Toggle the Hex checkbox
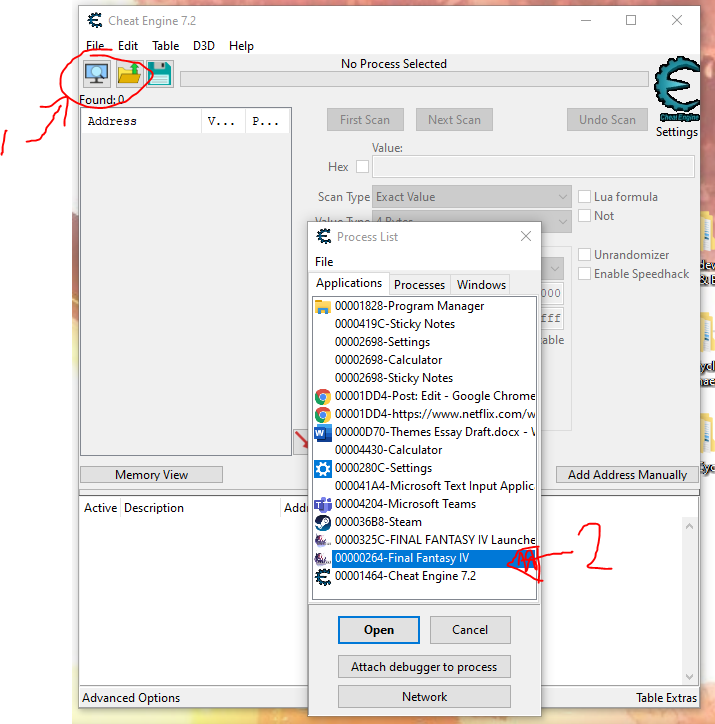The height and width of the screenshot is (724, 715). click(x=362, y=166)
